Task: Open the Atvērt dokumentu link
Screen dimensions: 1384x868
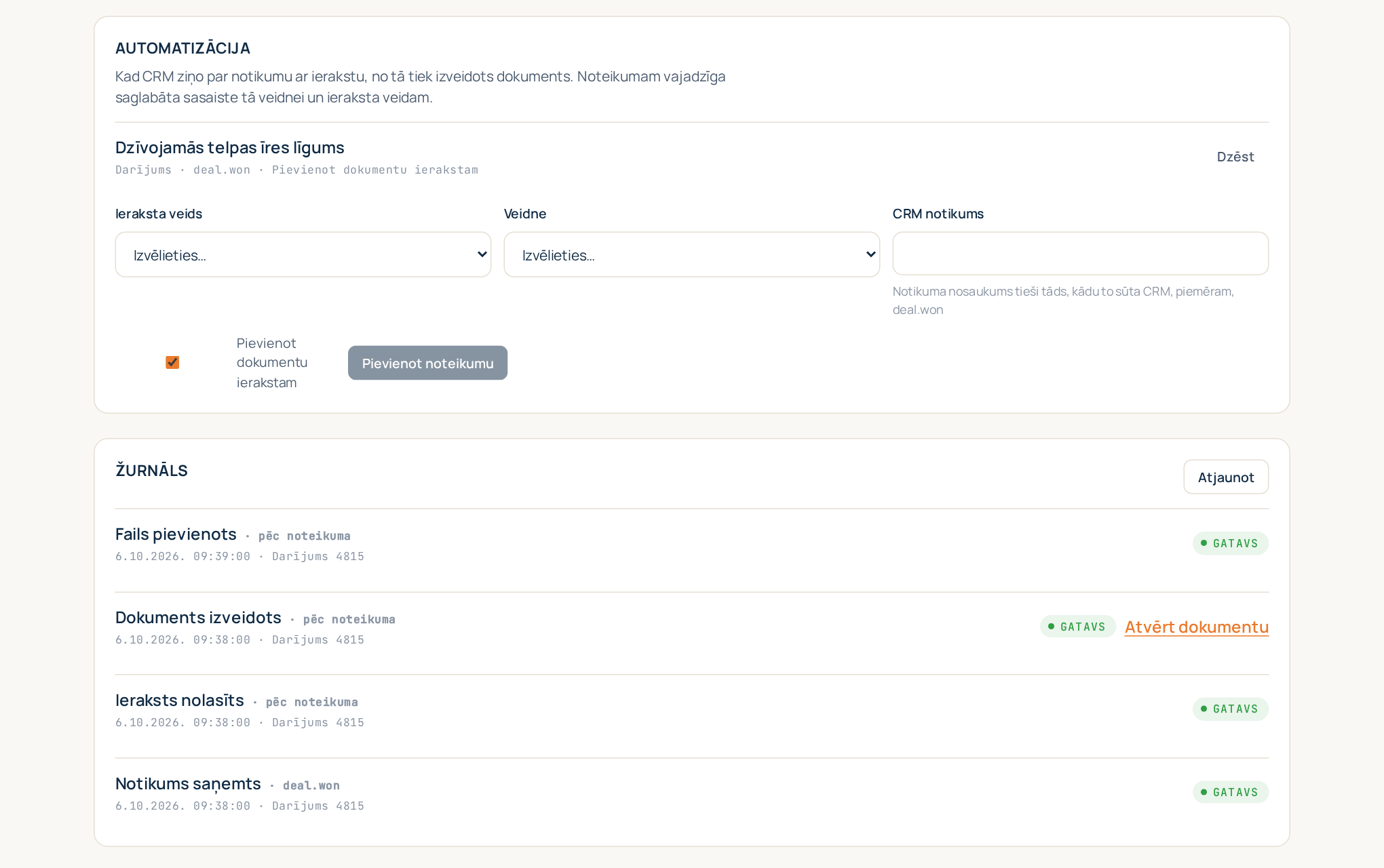Action: pyautogui.click(x=1197, y=627)
